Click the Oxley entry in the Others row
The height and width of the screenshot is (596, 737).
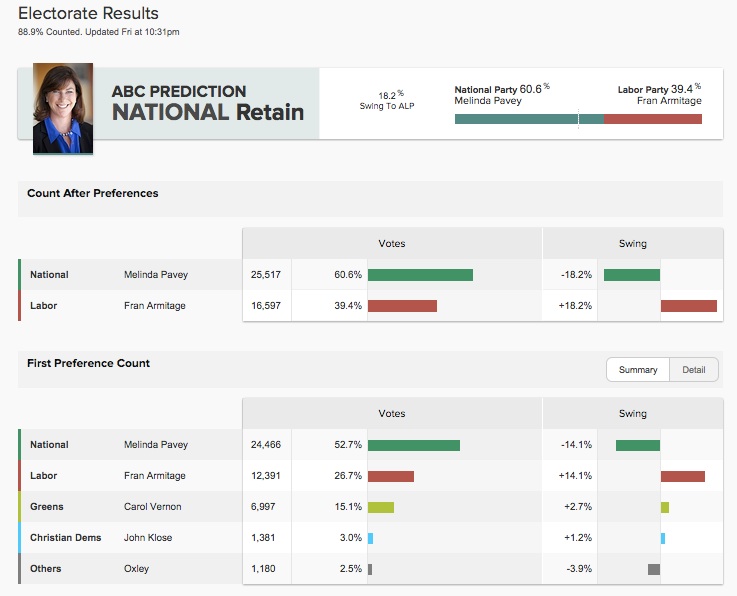pyautogui.click(x=136, y=569)
